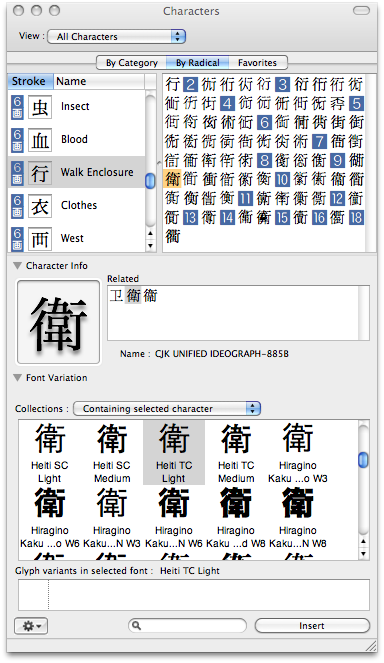The width and height of the screenshot is (384, 663).
Task: Select the Insect row name
Action: point(75,106)
